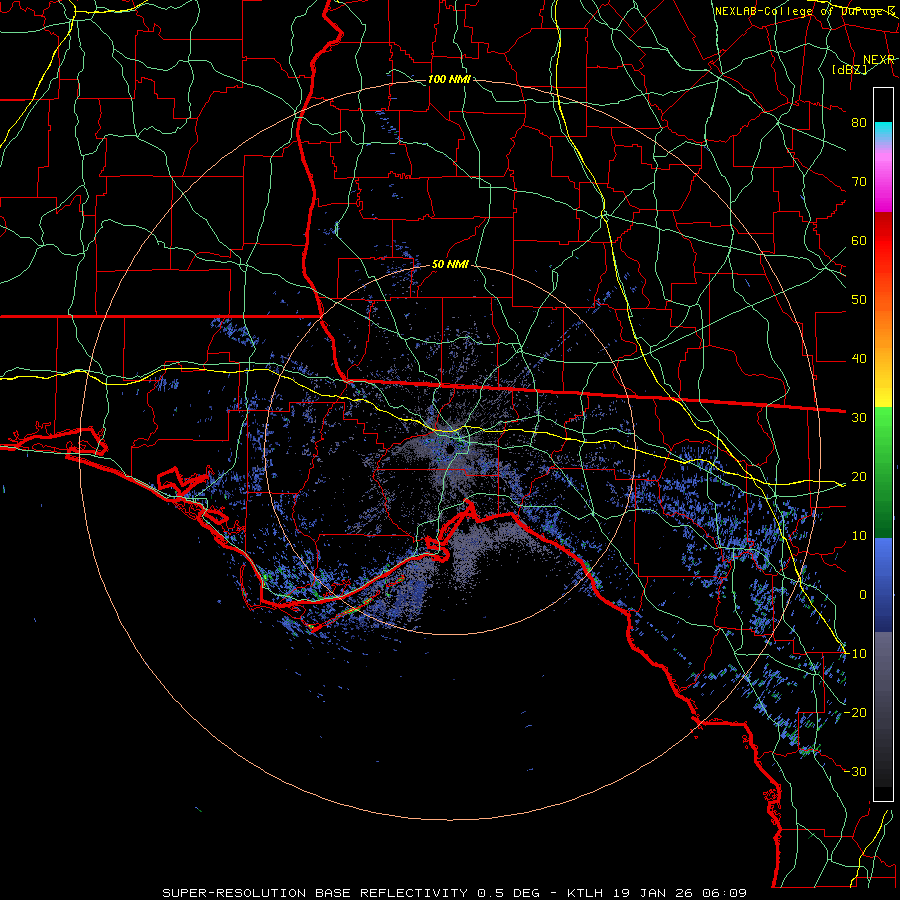
Task: Click the [dBZ] unit label
Action: pyautogui.click(x=849, y=69)
